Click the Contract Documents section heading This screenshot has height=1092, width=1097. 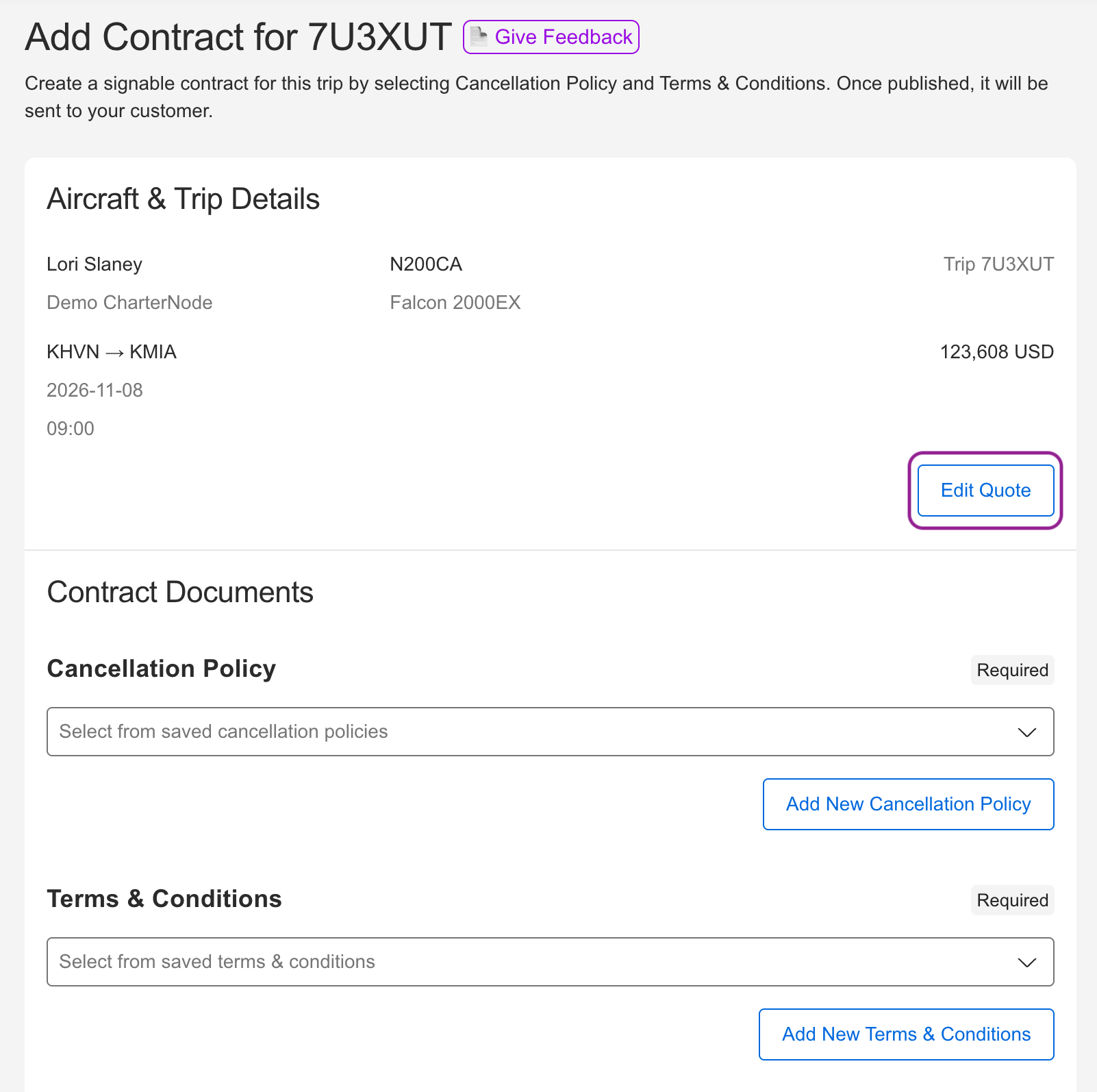pos(180,592)
